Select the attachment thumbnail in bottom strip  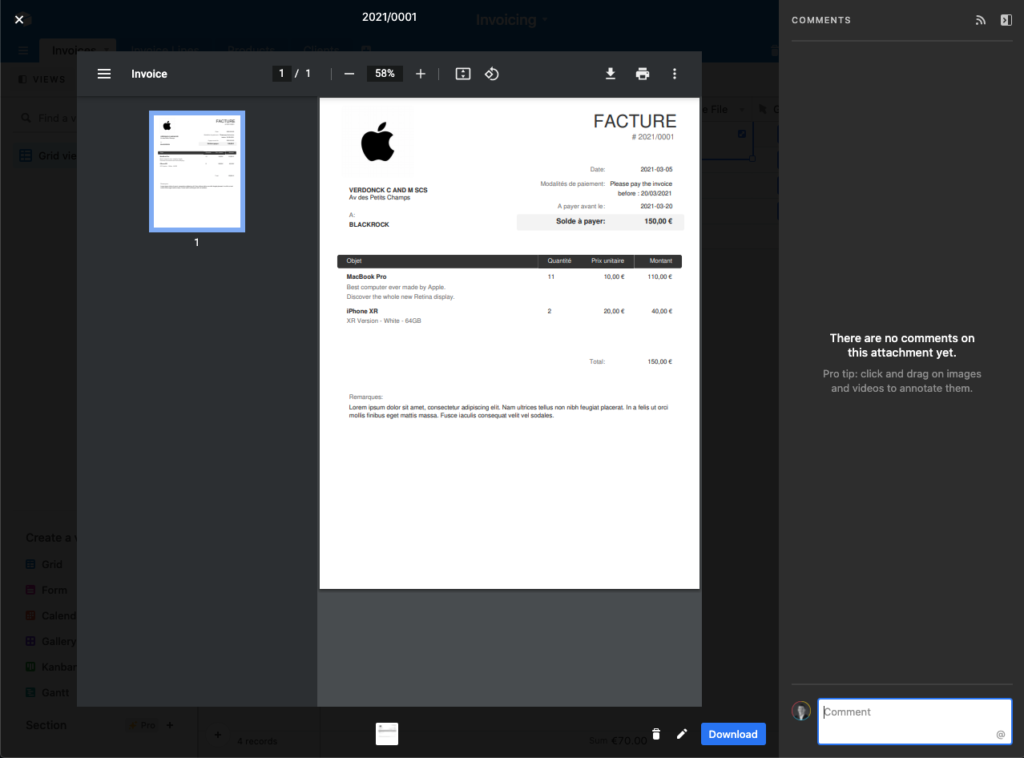click(387, 734)
